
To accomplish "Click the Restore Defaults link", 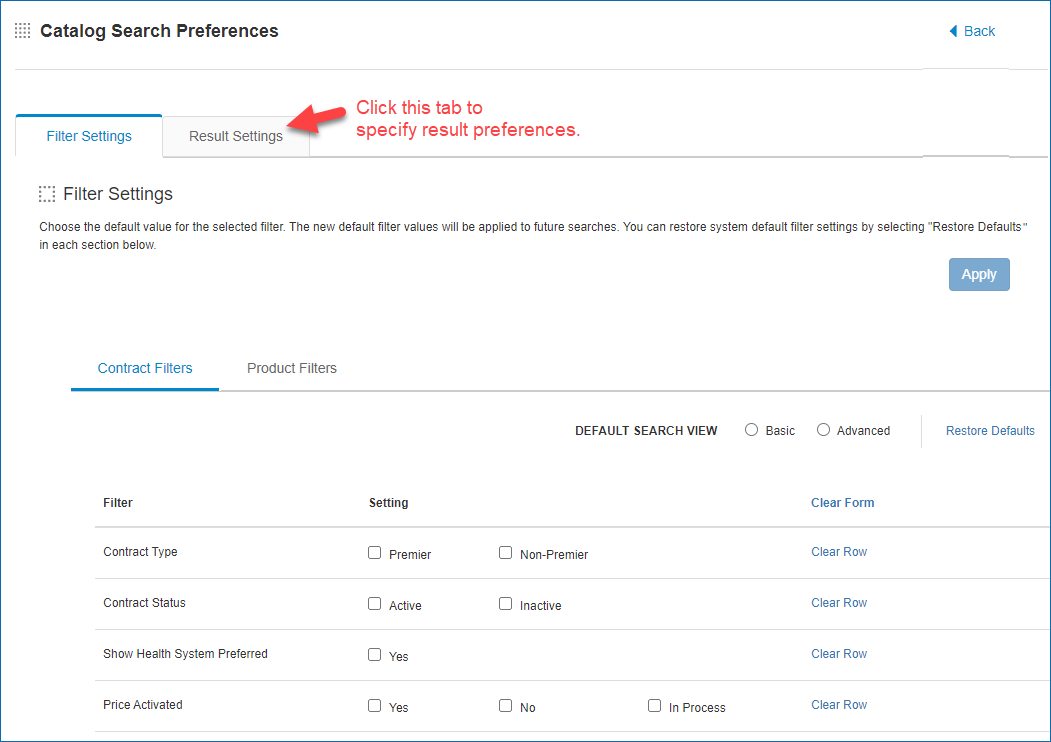I will [x=990, y=431].
